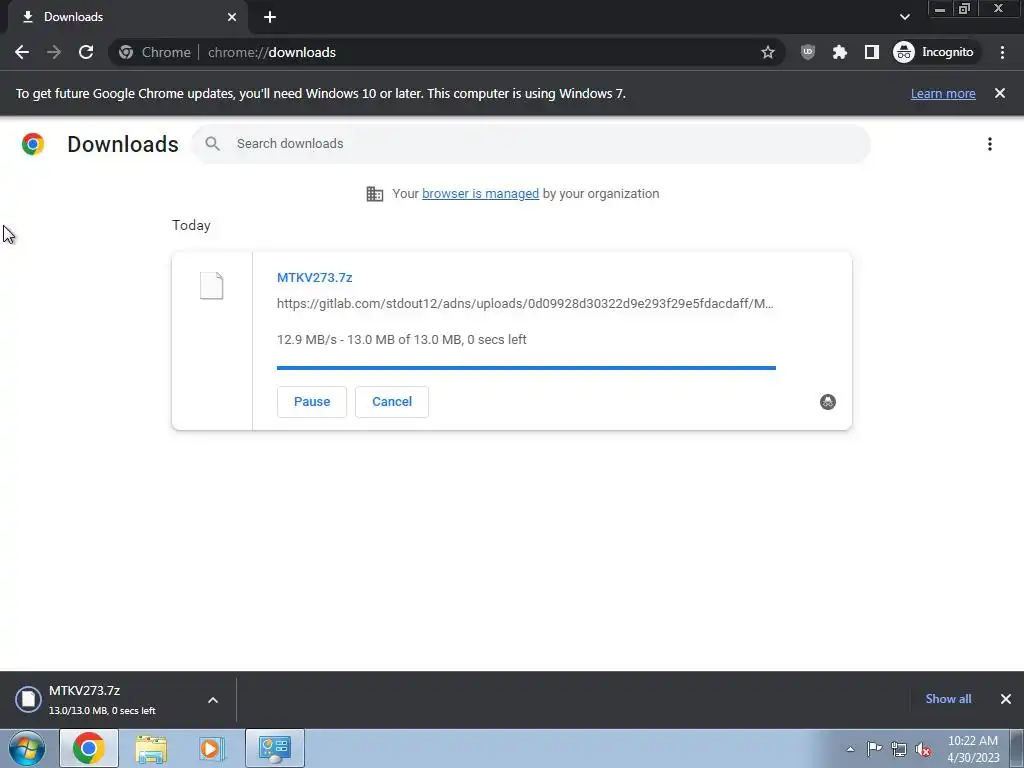Viewport: 1024px width, 768px height.
Task: Close the bottom download shelf
Action: (x=1006, y=699)
